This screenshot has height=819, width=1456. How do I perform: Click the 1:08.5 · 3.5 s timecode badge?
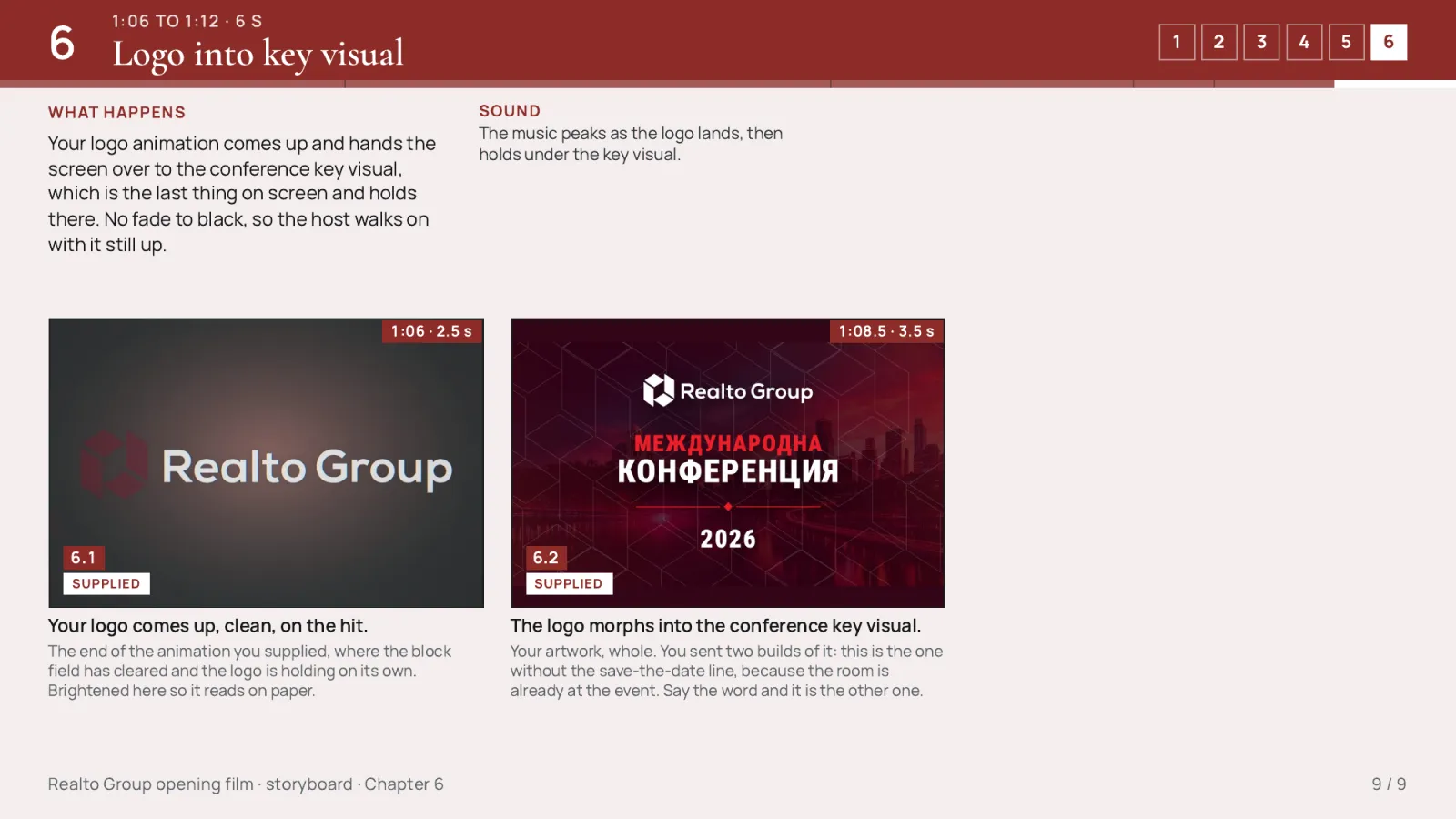point(886,331)
